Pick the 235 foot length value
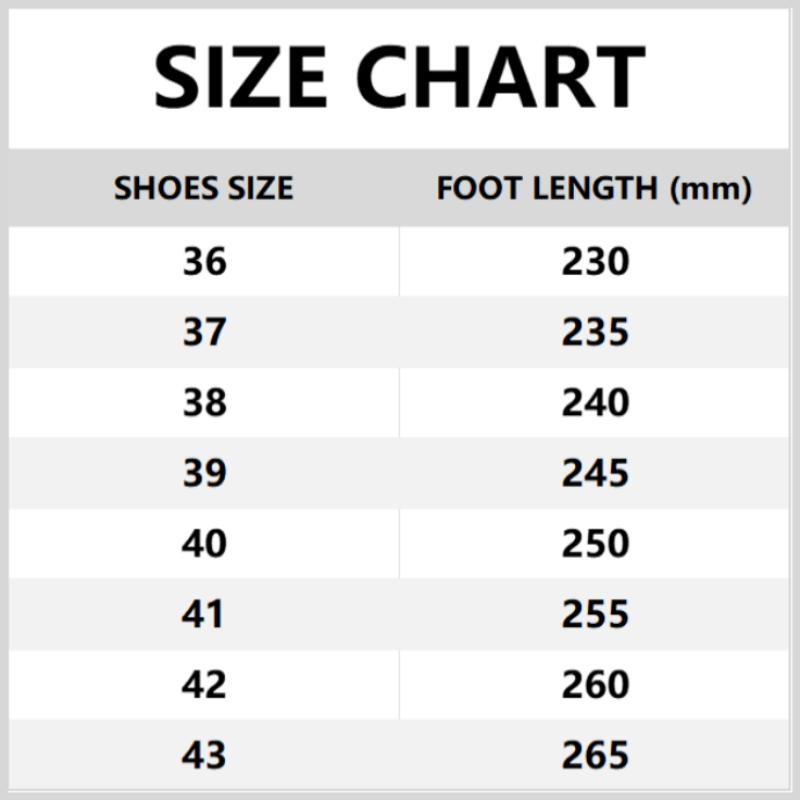Viewport: 800px width, 800px height. pos(595,332)
